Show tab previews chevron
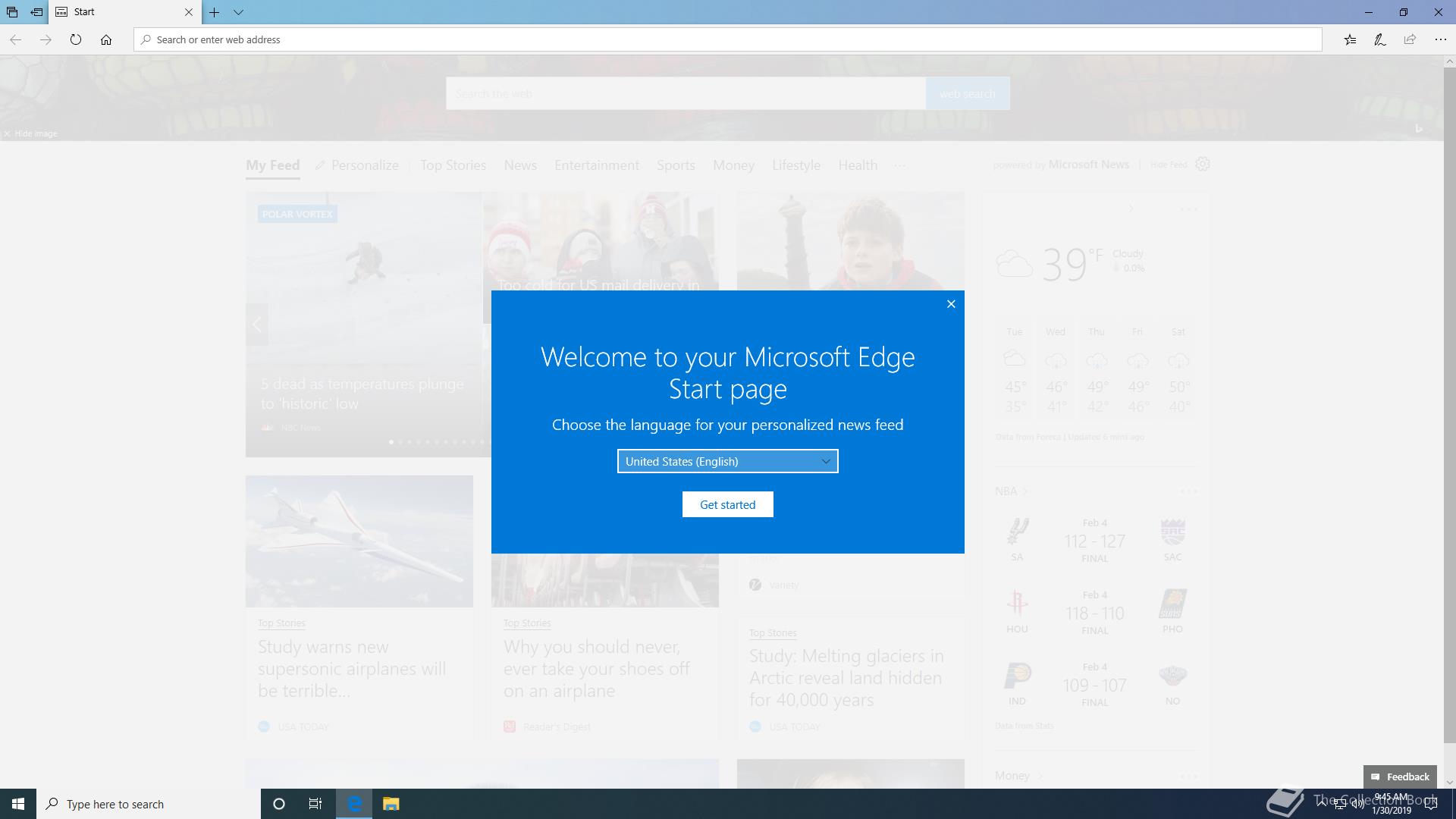Viewport: 1456px width, 819px height. [238, 12]
